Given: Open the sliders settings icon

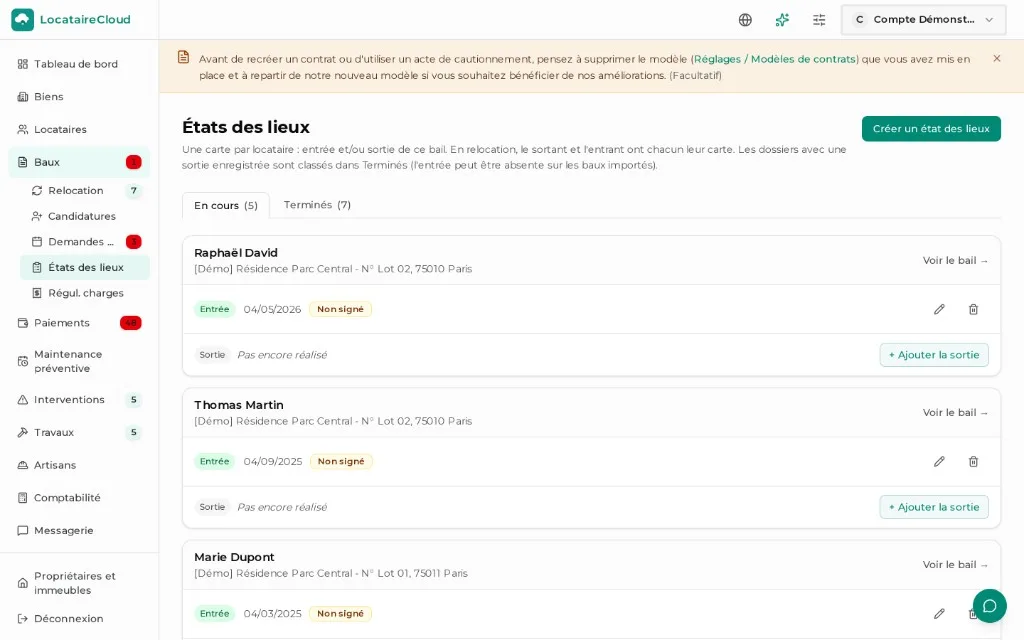Looking at the screenshot, I should click(x=819, y=20).
